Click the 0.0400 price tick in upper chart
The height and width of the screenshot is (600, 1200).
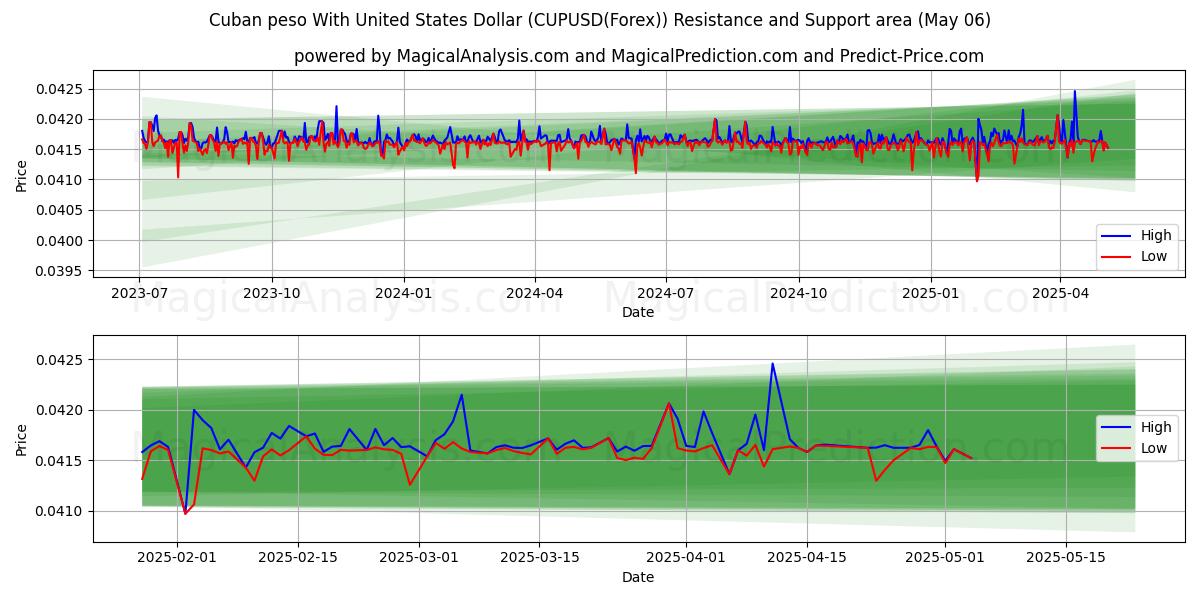[60, 241]
